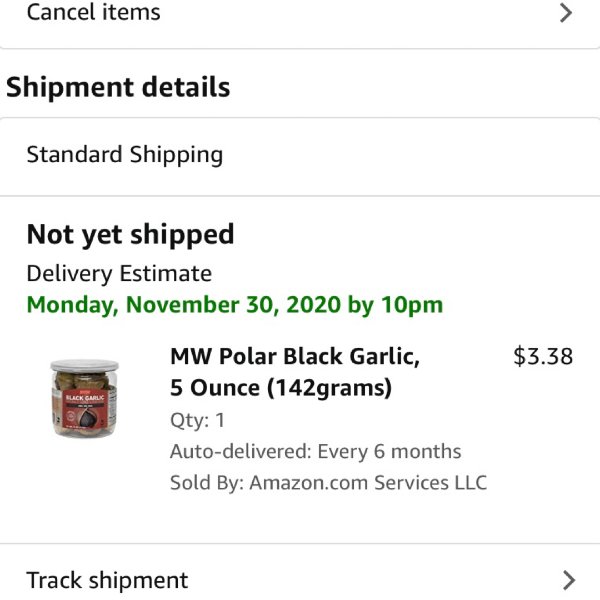Click the Standard Shipping row

tap(300, 157)
